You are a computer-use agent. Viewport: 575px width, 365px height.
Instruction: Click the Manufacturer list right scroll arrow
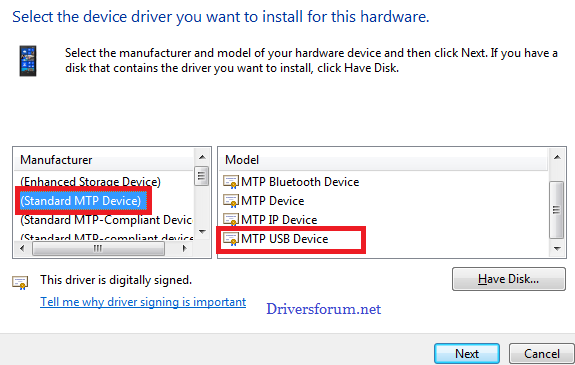[x=184, y=248]
